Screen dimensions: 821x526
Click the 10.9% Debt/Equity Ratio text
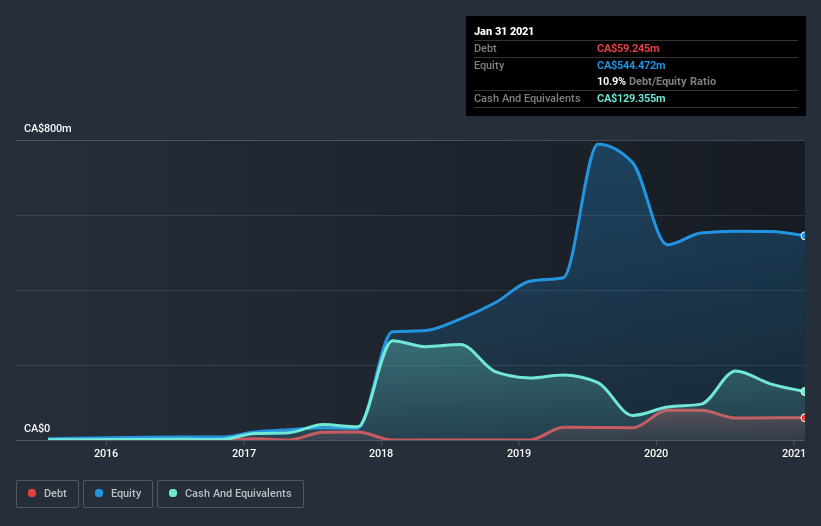click(656, 81)
